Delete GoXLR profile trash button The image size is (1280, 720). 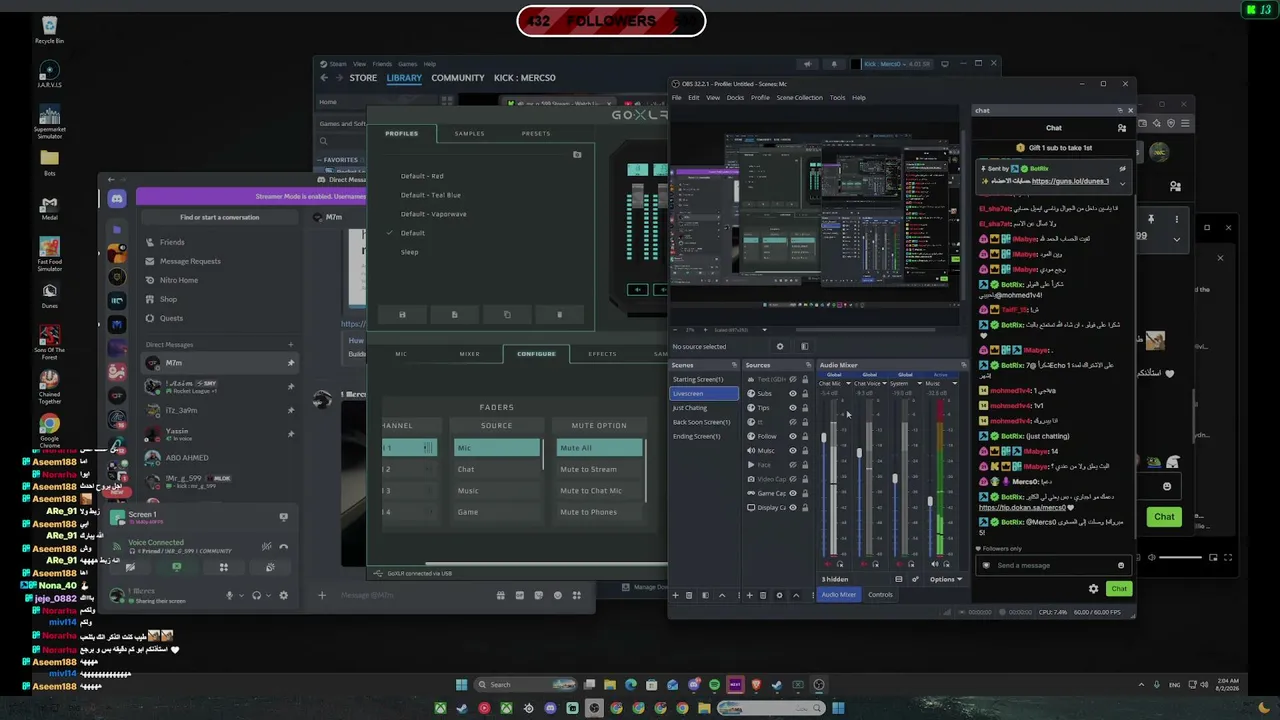point(559,314)
